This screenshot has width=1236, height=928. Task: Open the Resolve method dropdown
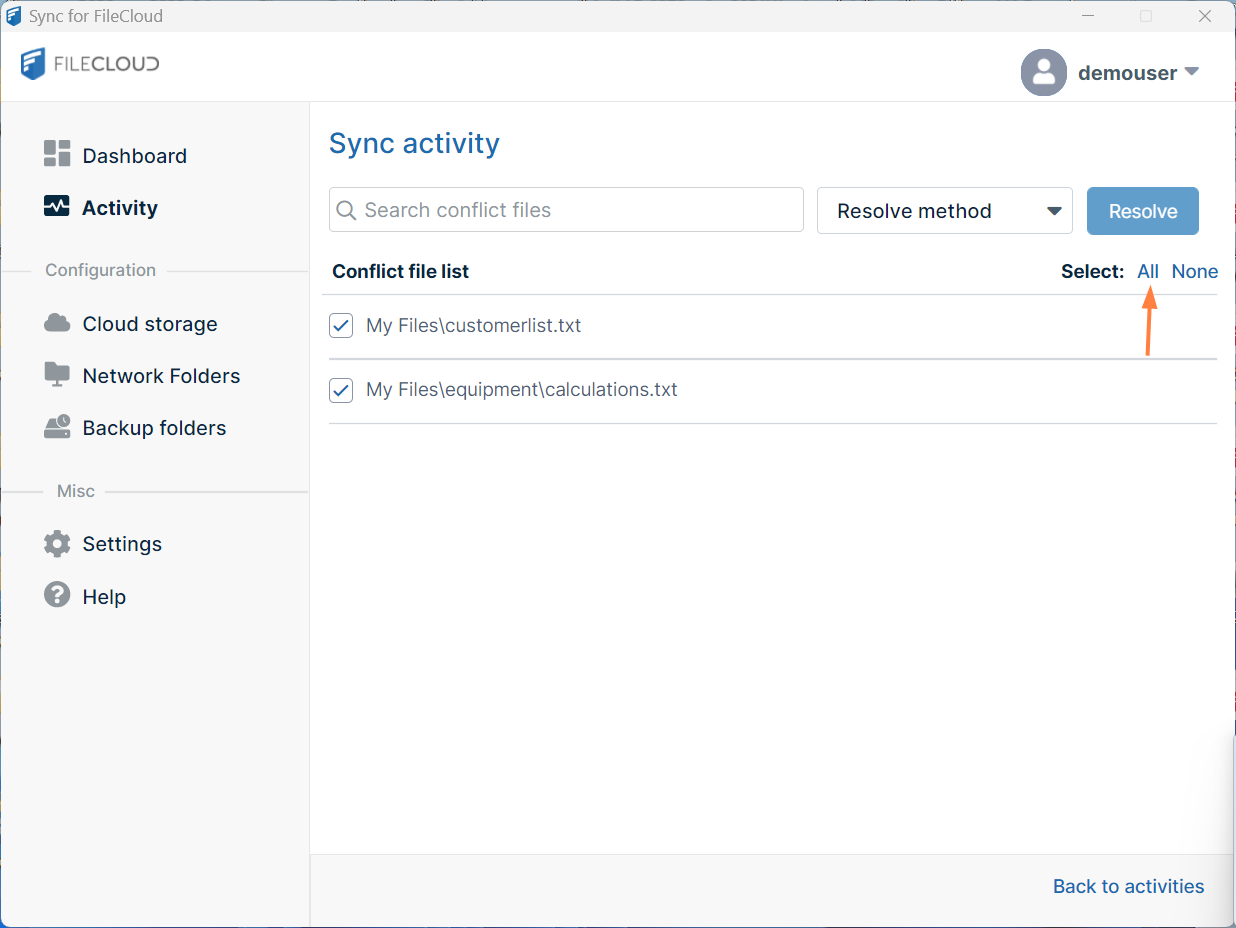(944, 211)
